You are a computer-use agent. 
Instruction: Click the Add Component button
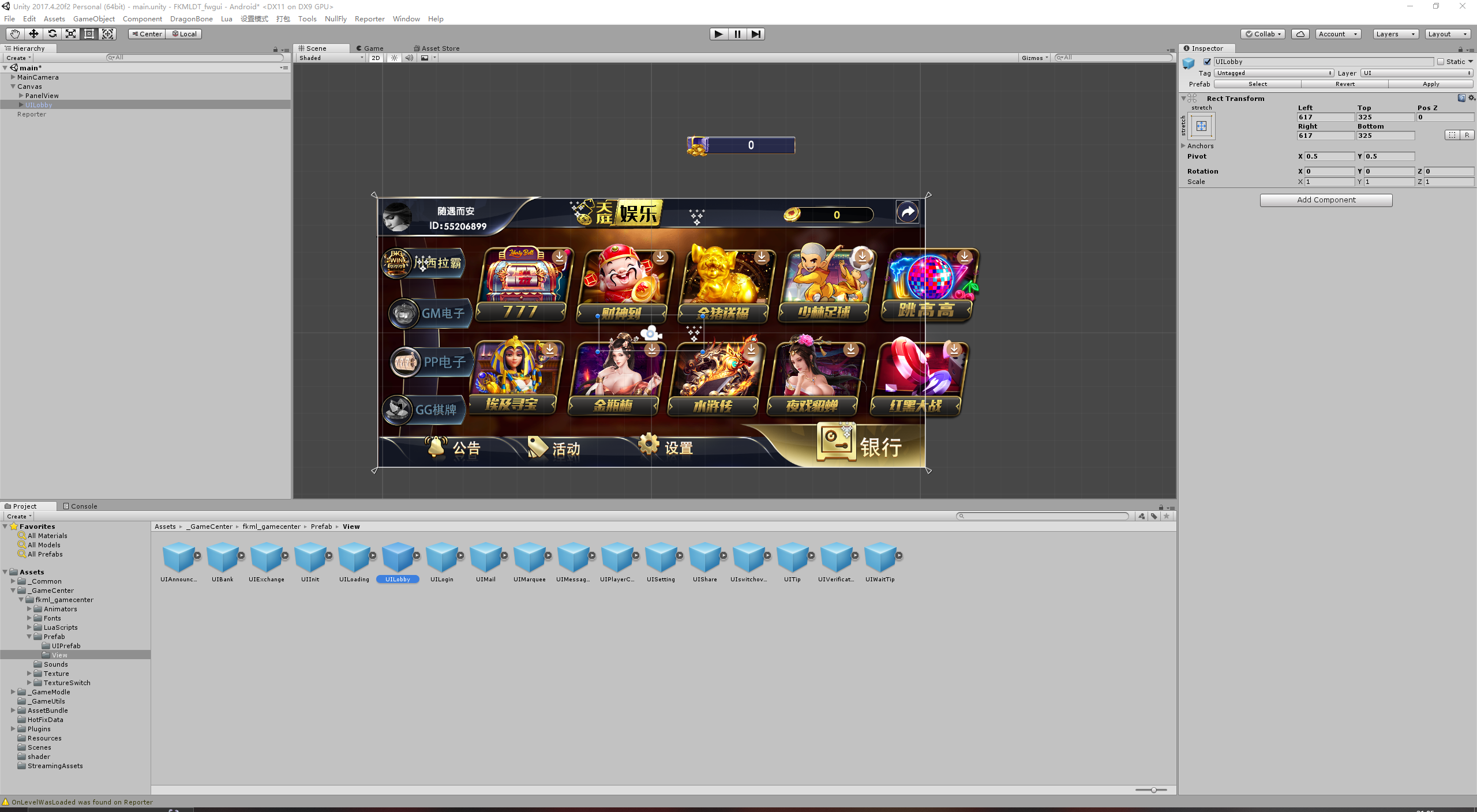[x=1326, y=200]
